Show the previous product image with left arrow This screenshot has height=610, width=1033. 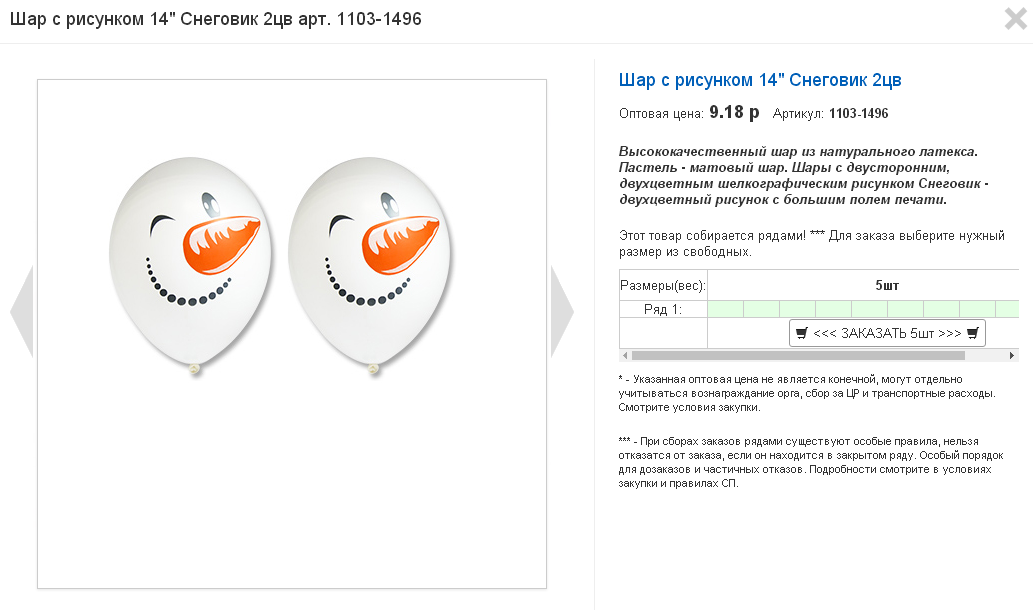(x=22, y=311)
